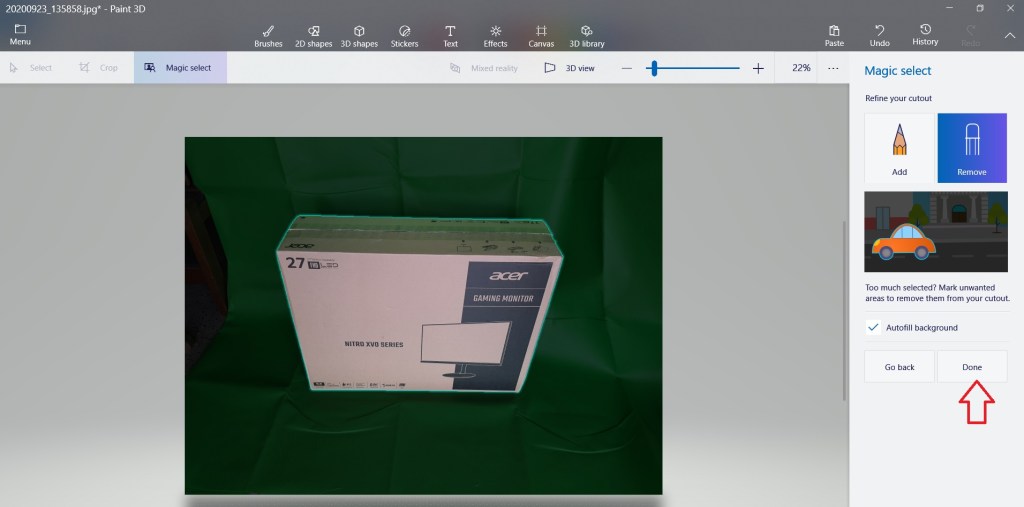Select the 2D shapes tool

tap(313, 35)
